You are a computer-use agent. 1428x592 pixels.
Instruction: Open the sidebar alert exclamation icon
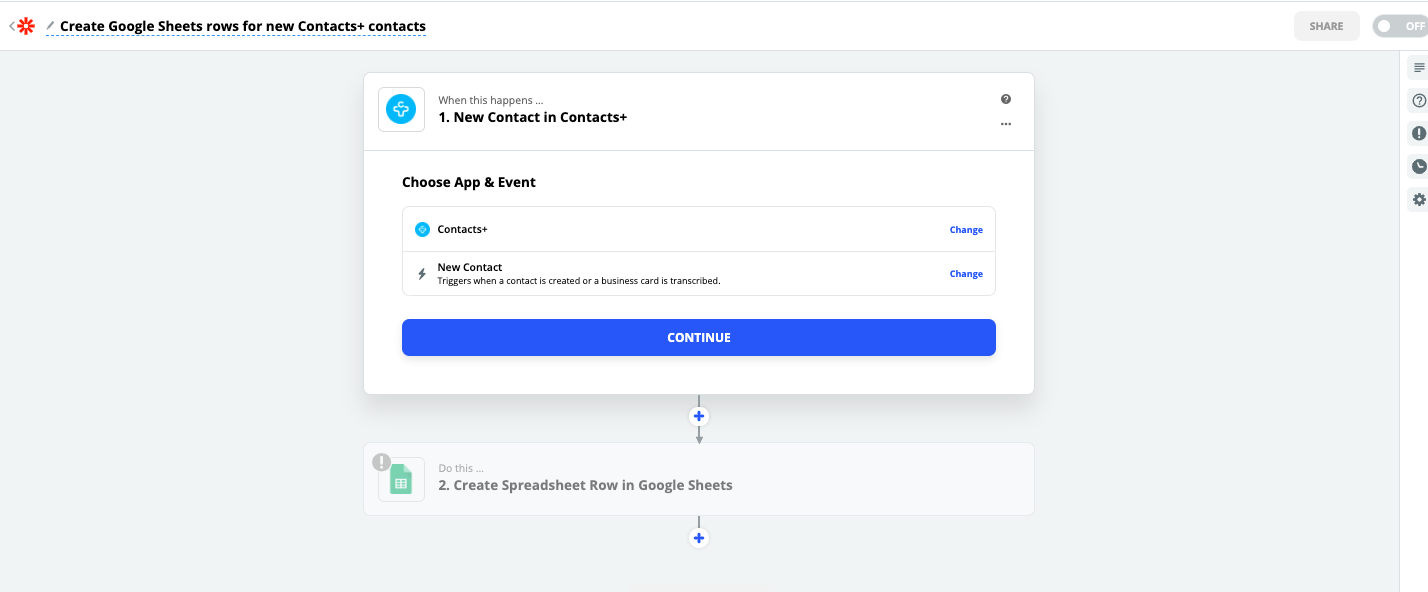pos(1419,133)
